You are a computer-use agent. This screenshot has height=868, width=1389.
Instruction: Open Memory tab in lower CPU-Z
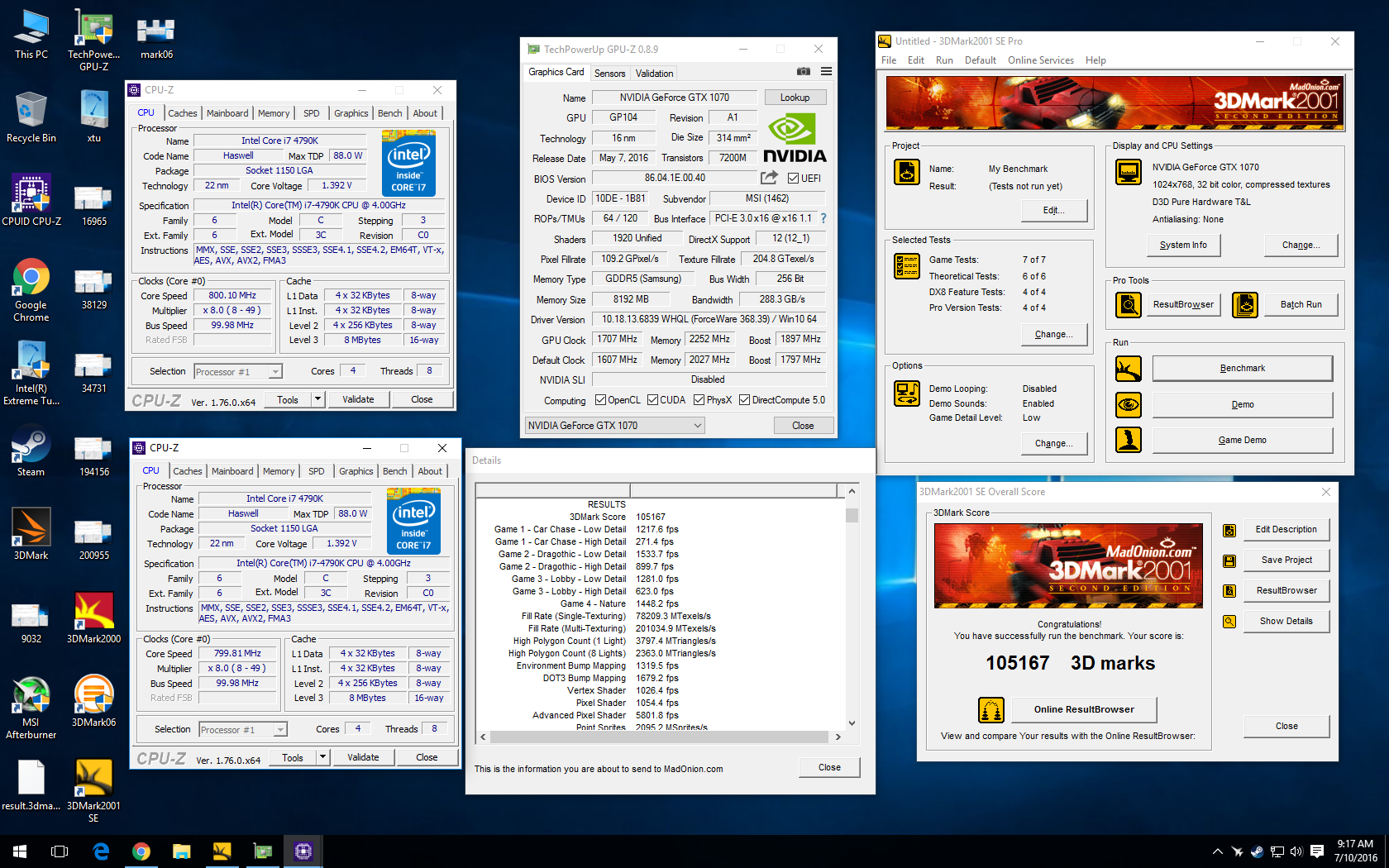click(279, 471)
